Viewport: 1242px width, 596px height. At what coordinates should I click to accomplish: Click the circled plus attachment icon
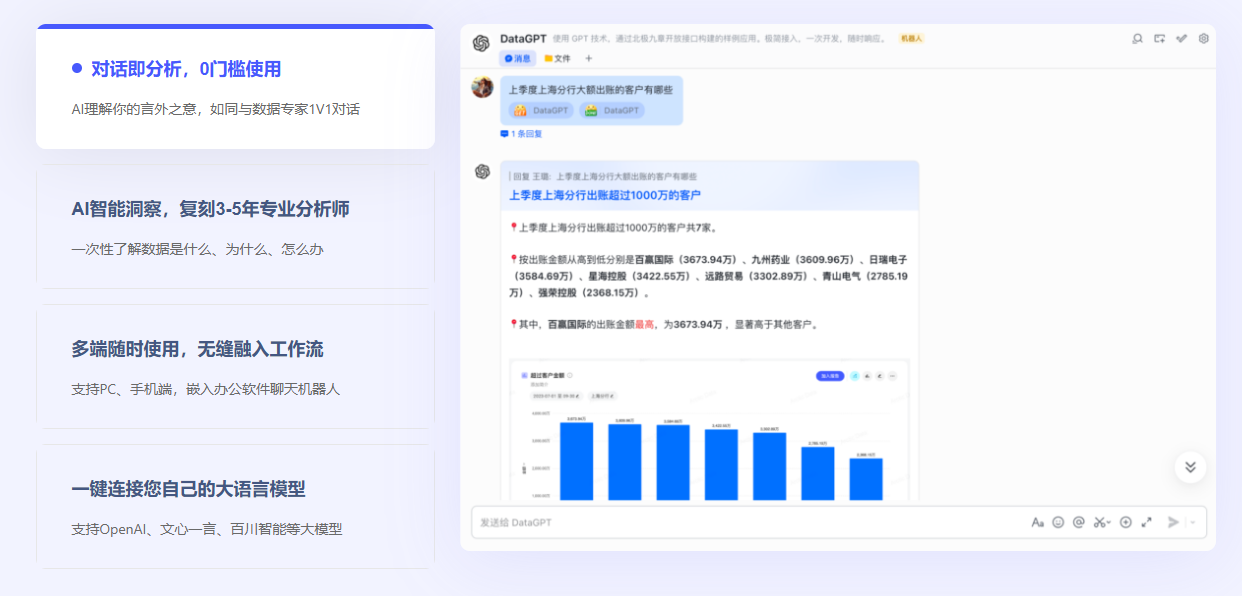coord(1126,522)
